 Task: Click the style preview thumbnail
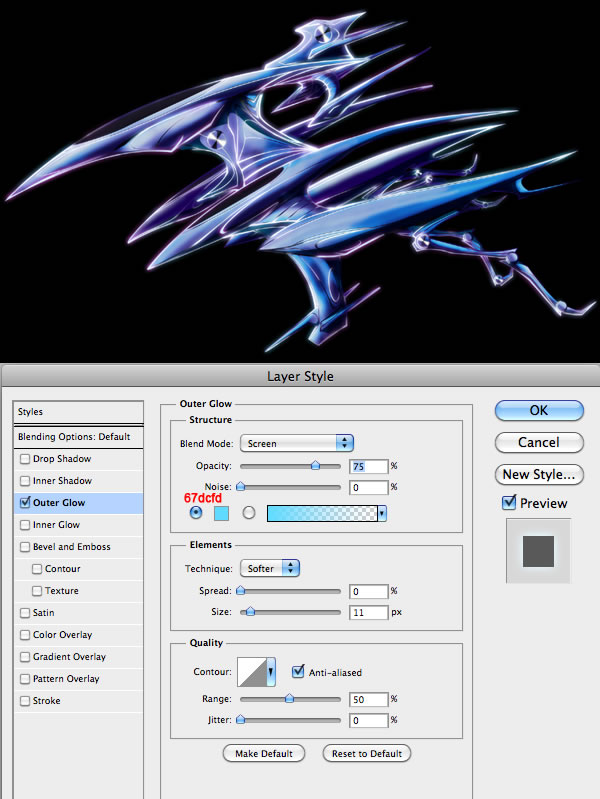[x=538, y=551]
